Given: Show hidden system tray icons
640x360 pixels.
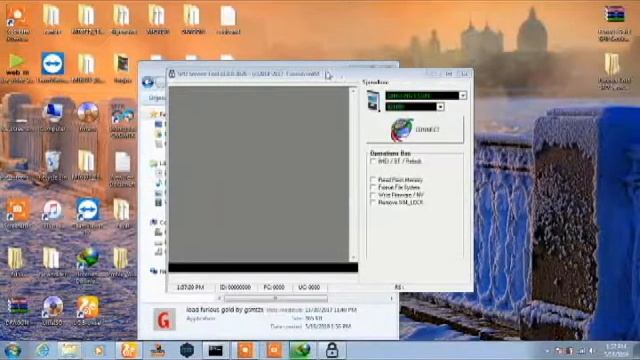Looking at the screenshot, I should click(x=547, y=351).
